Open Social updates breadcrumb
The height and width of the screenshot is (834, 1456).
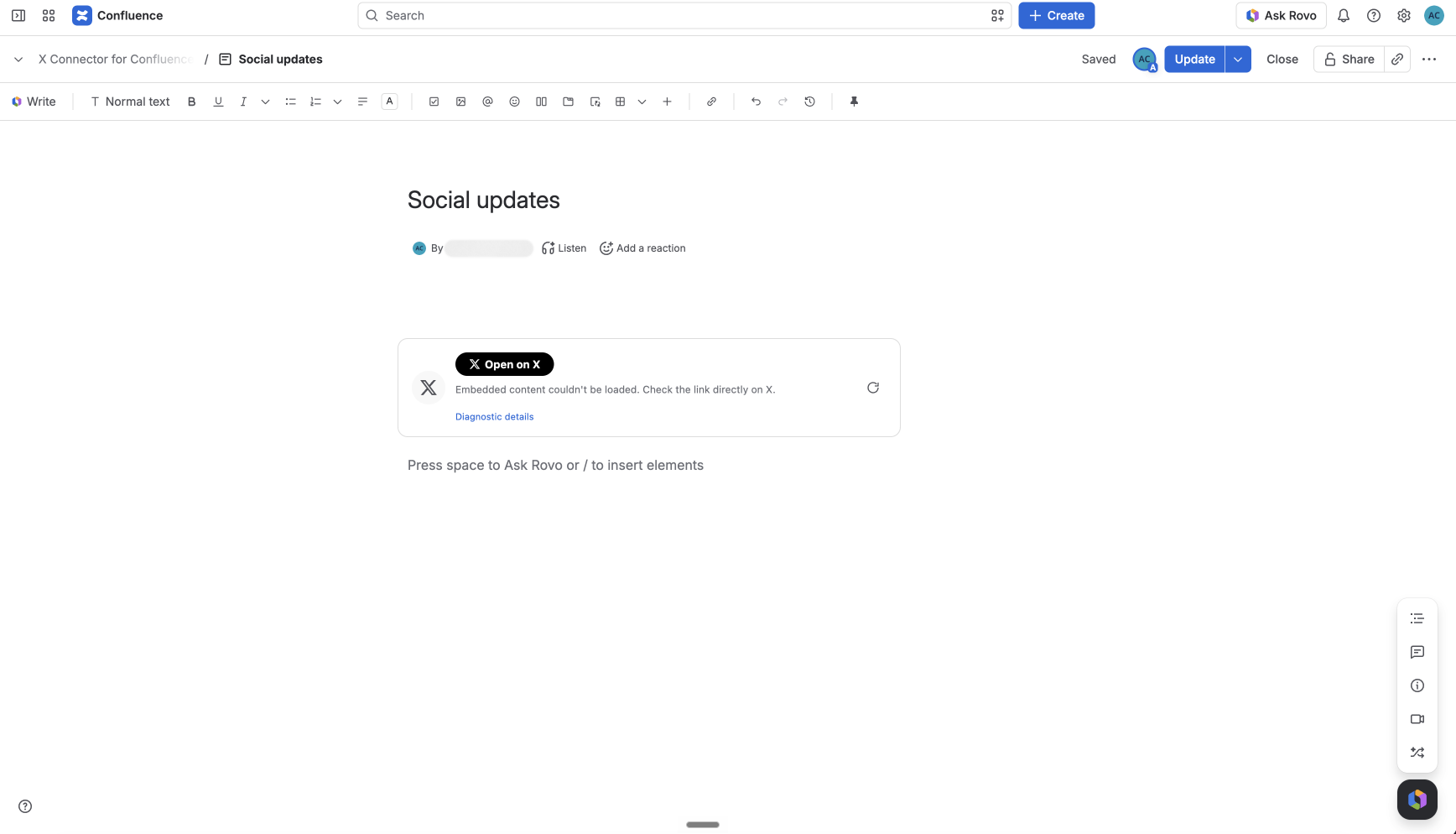(x=271, y=59)
